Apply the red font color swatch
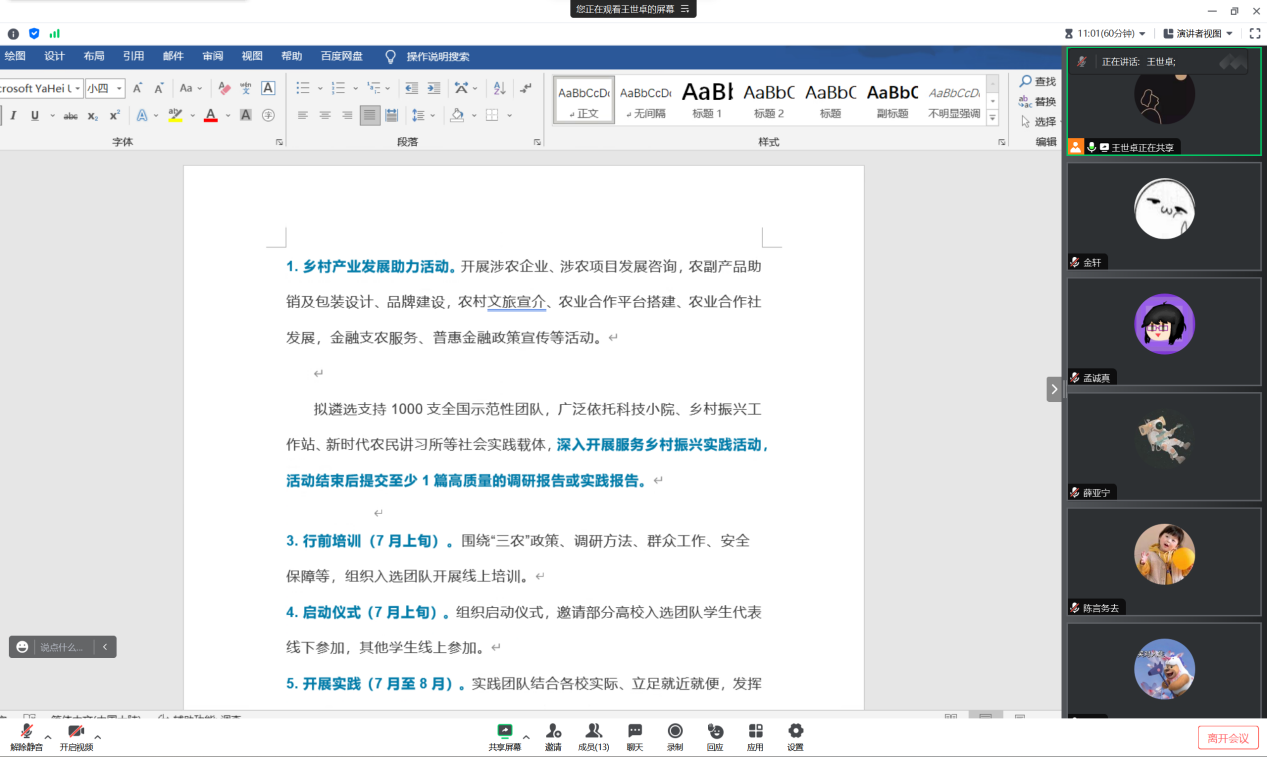Screen dimensions: 1267x757 tap(210, 116)
